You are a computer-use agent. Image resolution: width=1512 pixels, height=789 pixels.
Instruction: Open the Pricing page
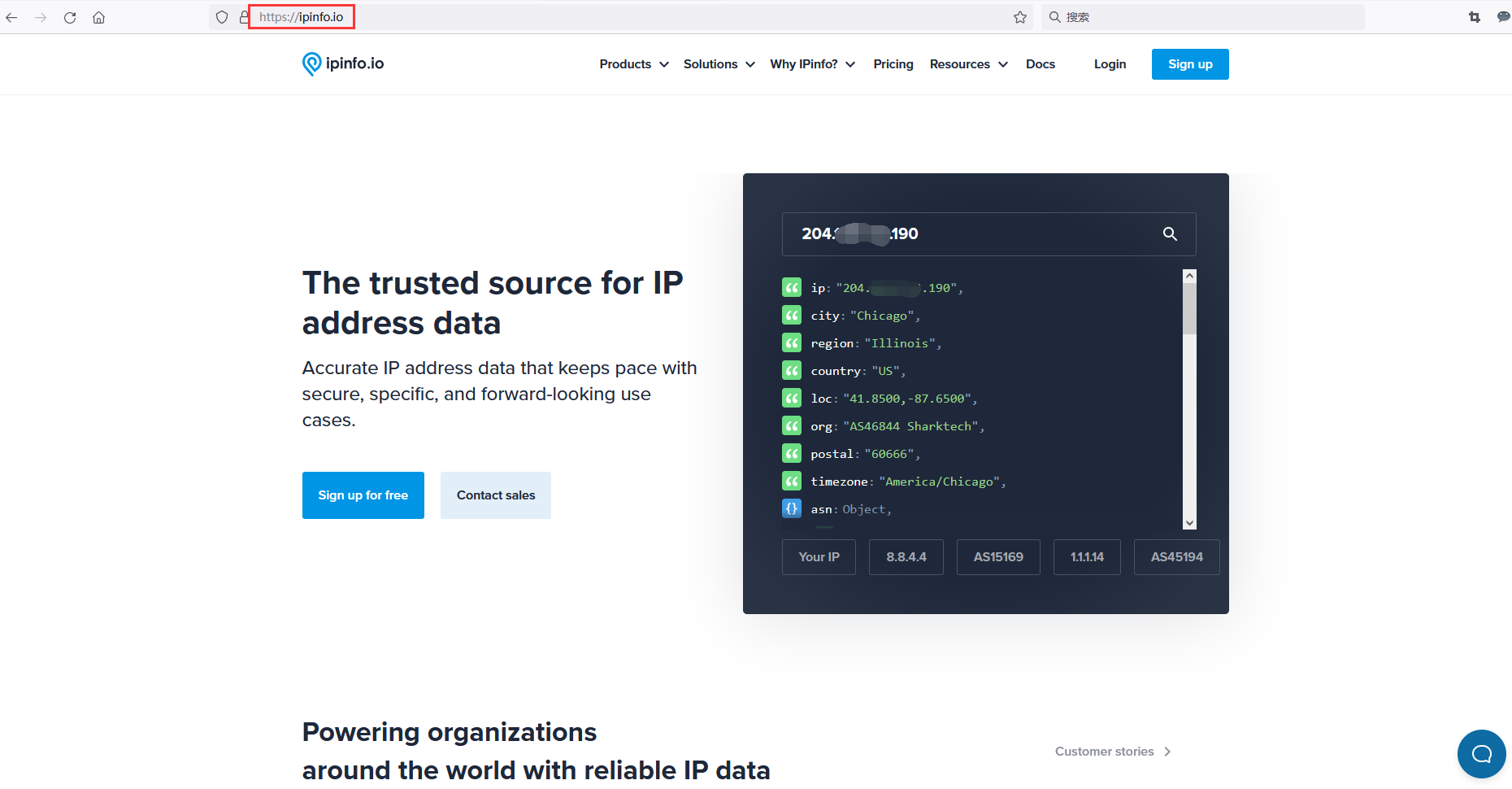(893, 64)
